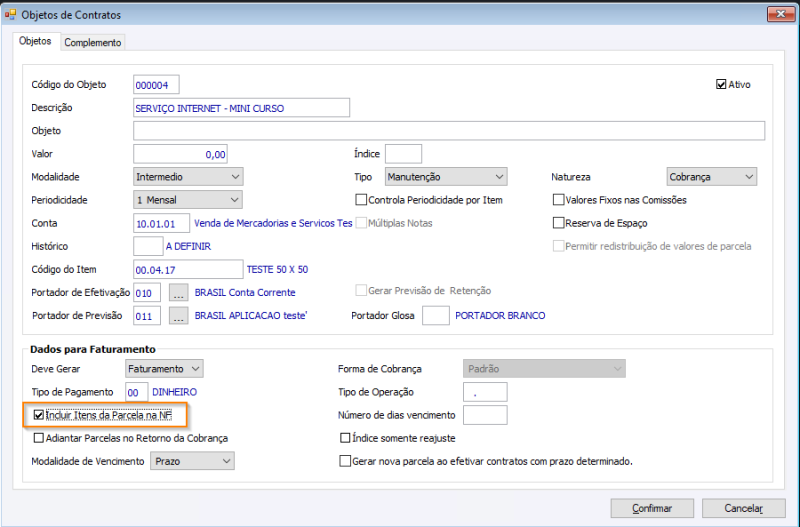Select the Objetos tab
800x527 pixels.
point(35,41)
